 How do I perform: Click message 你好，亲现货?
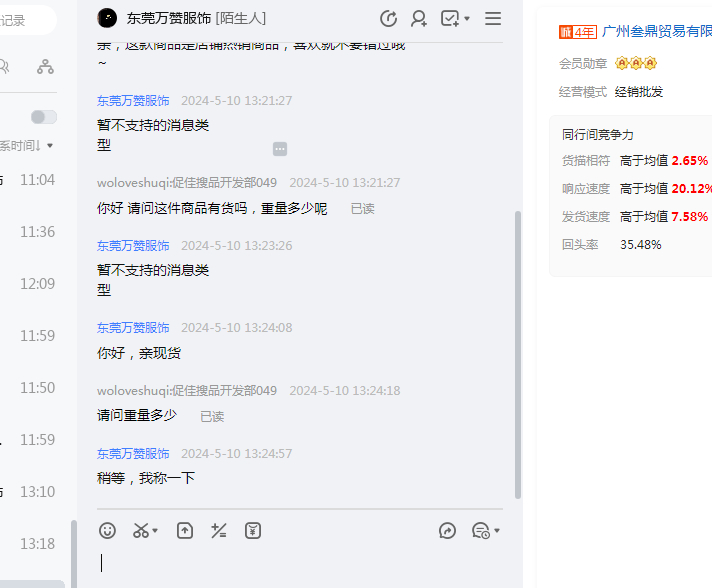click(139, 353)
